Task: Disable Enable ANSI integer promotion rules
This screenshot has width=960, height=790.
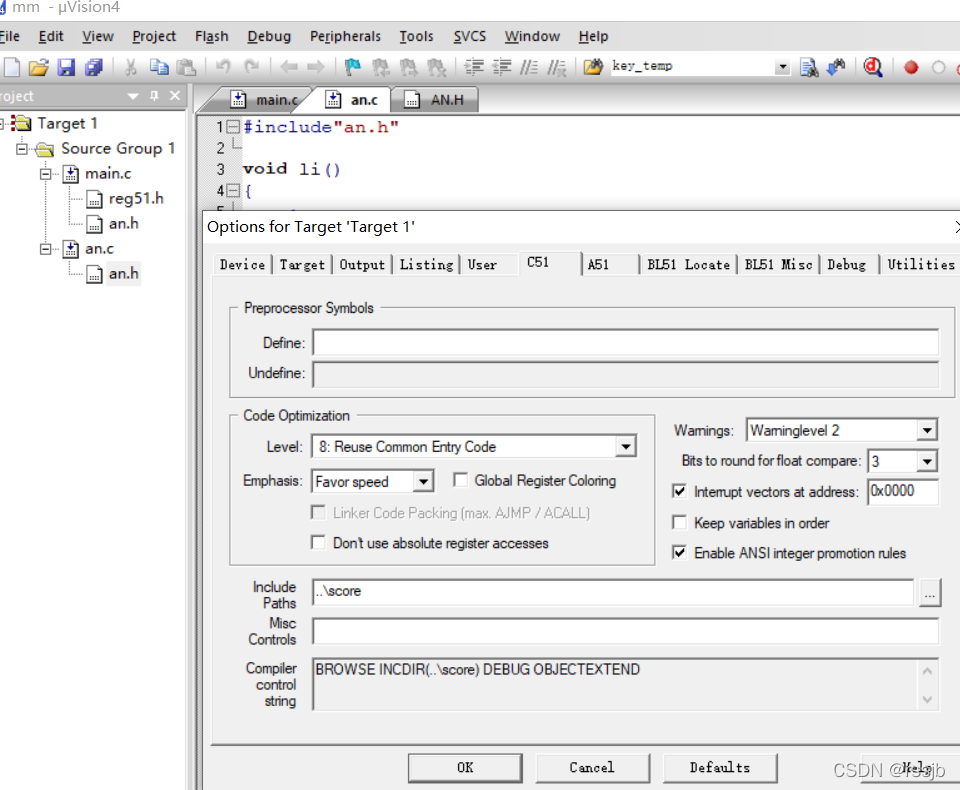Action: click(679, 552)
